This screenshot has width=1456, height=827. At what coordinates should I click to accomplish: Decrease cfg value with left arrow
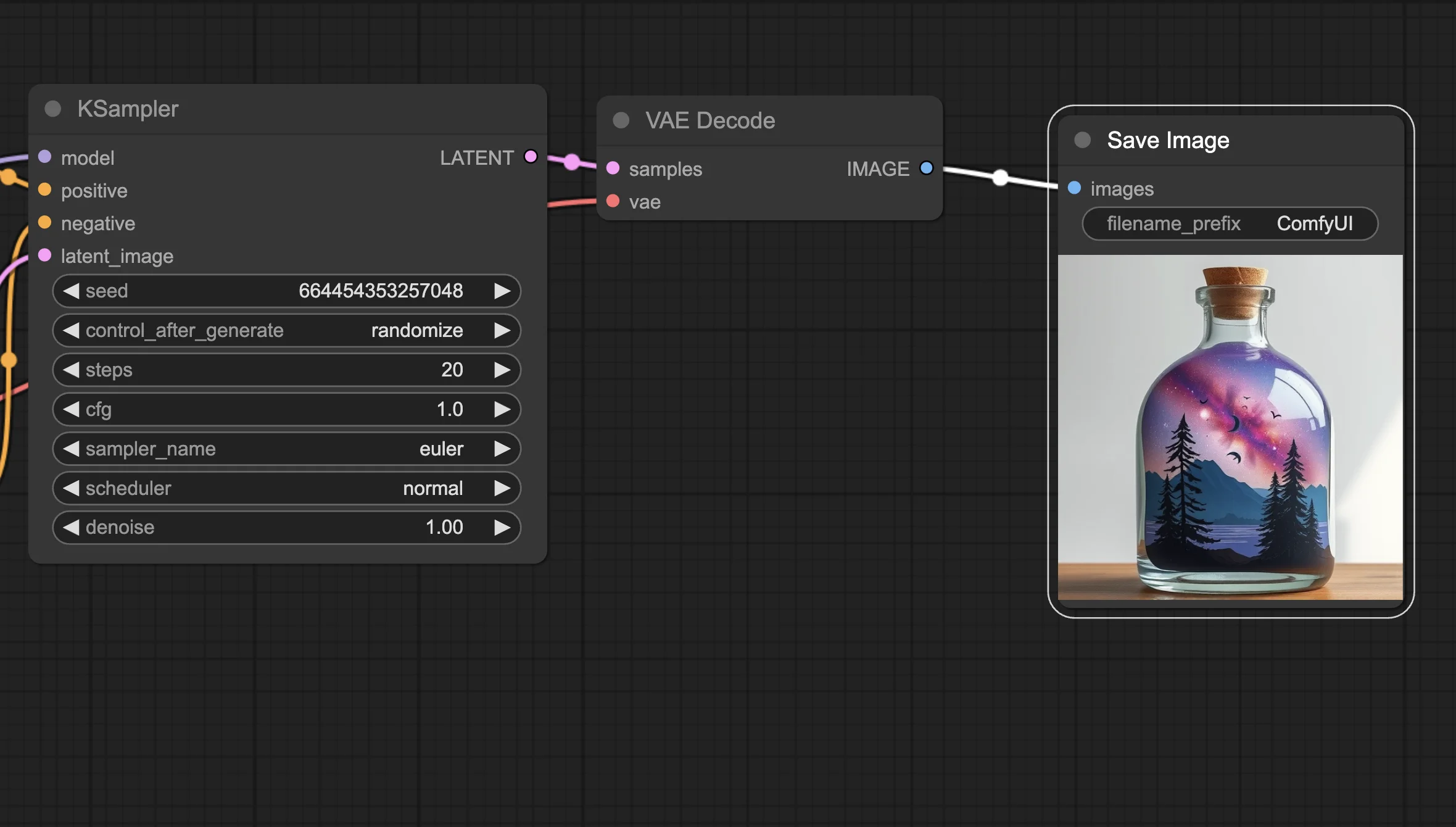coord(72,409)
